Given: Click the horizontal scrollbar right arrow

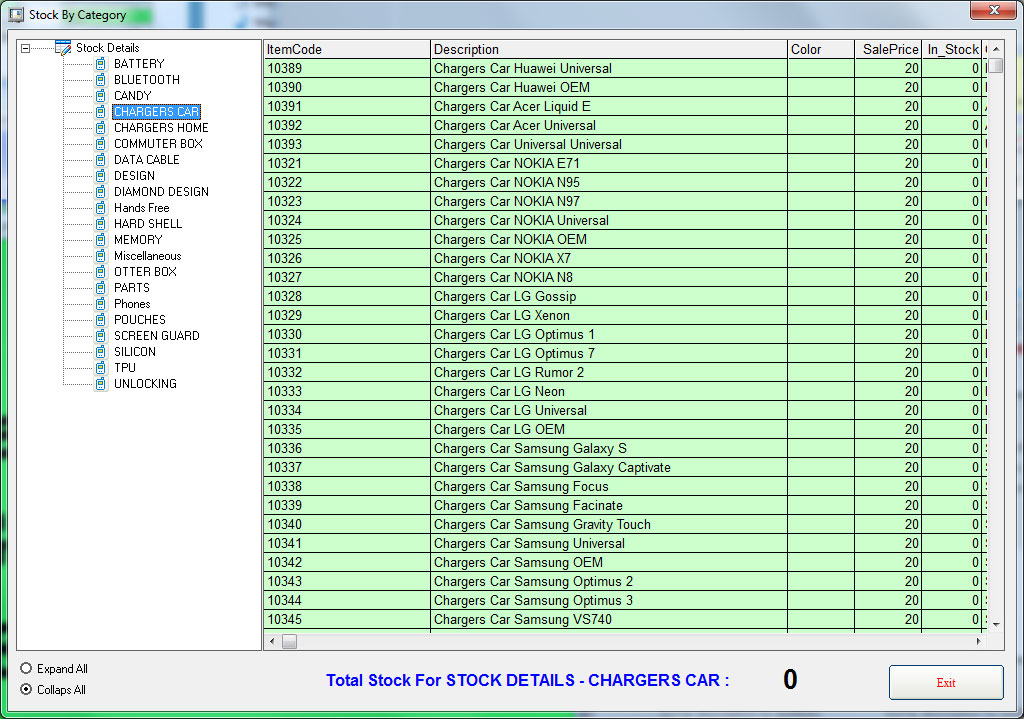Looking at the screenshot, I should pyautogui.click(x=978, y=641).
